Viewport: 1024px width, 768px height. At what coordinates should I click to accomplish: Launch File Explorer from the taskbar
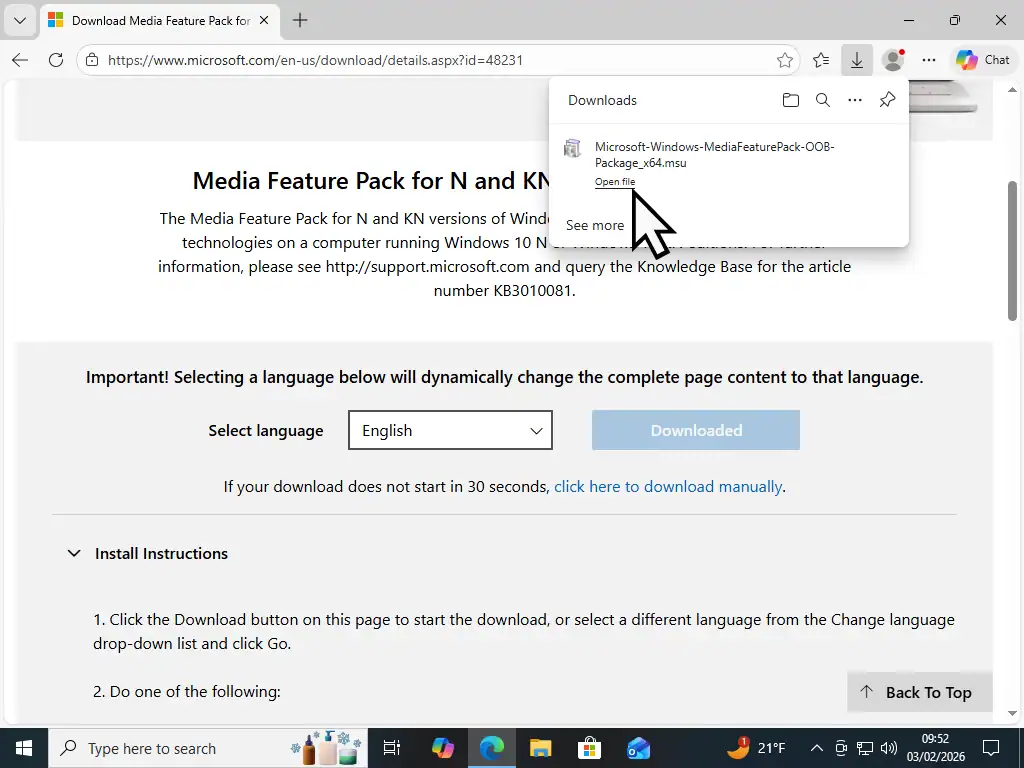point(540,748)
